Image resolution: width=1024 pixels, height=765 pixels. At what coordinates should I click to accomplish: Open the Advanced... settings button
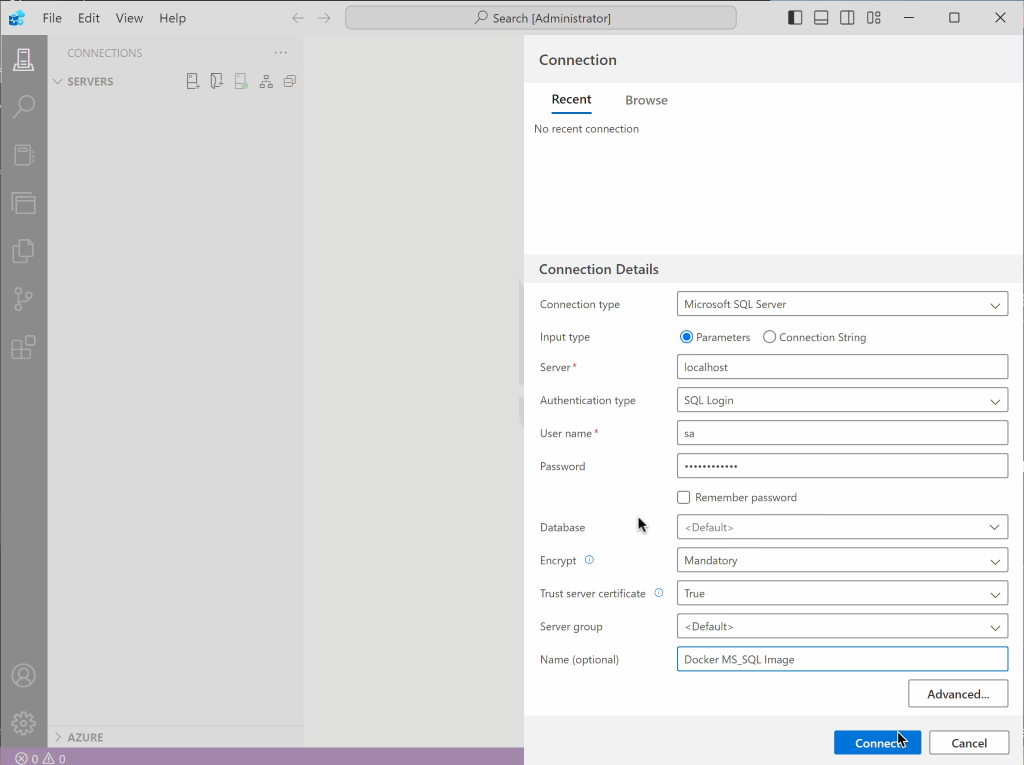(957, 694)
